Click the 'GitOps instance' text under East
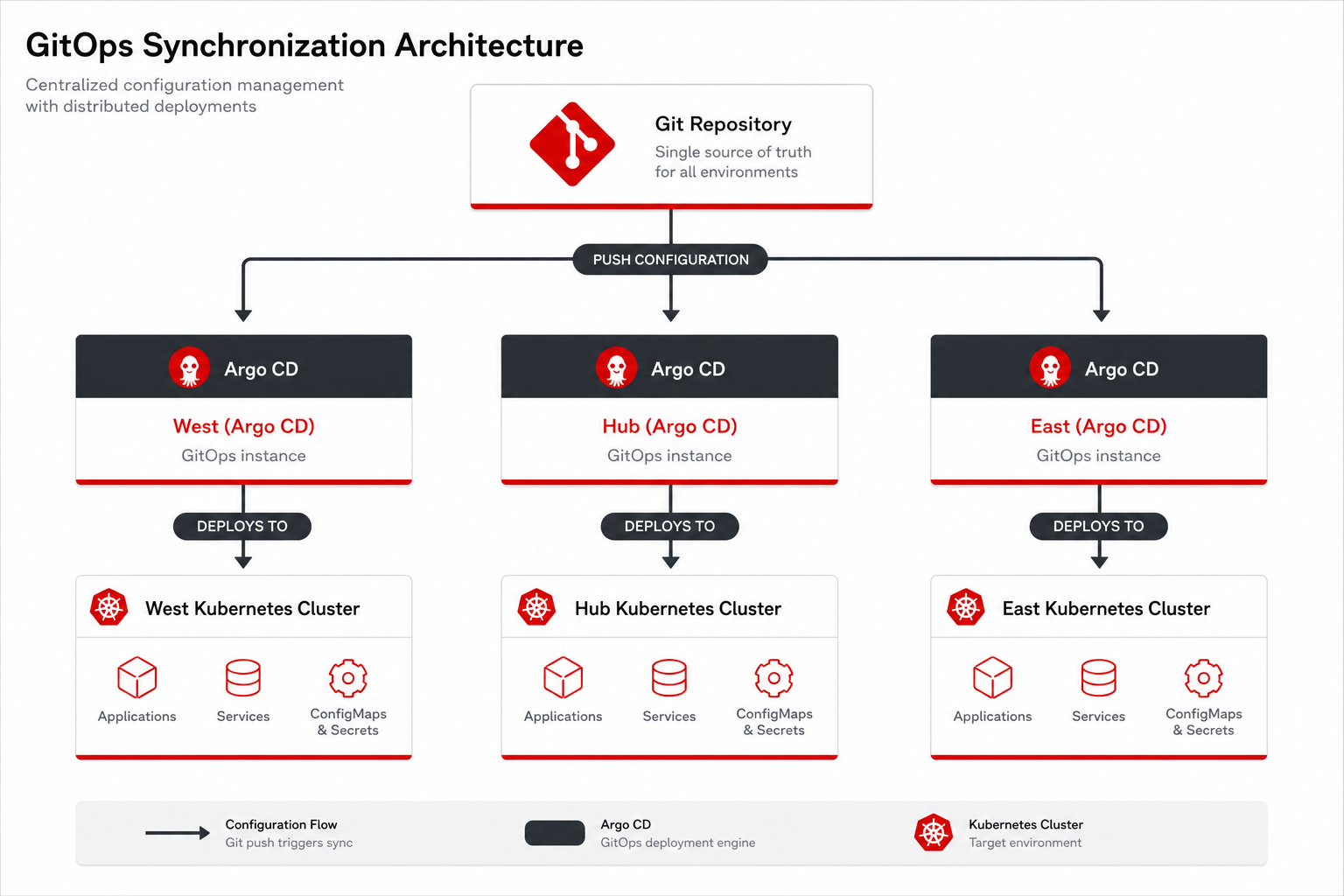Viewport: 1344px width, 896px height. 1099,456
